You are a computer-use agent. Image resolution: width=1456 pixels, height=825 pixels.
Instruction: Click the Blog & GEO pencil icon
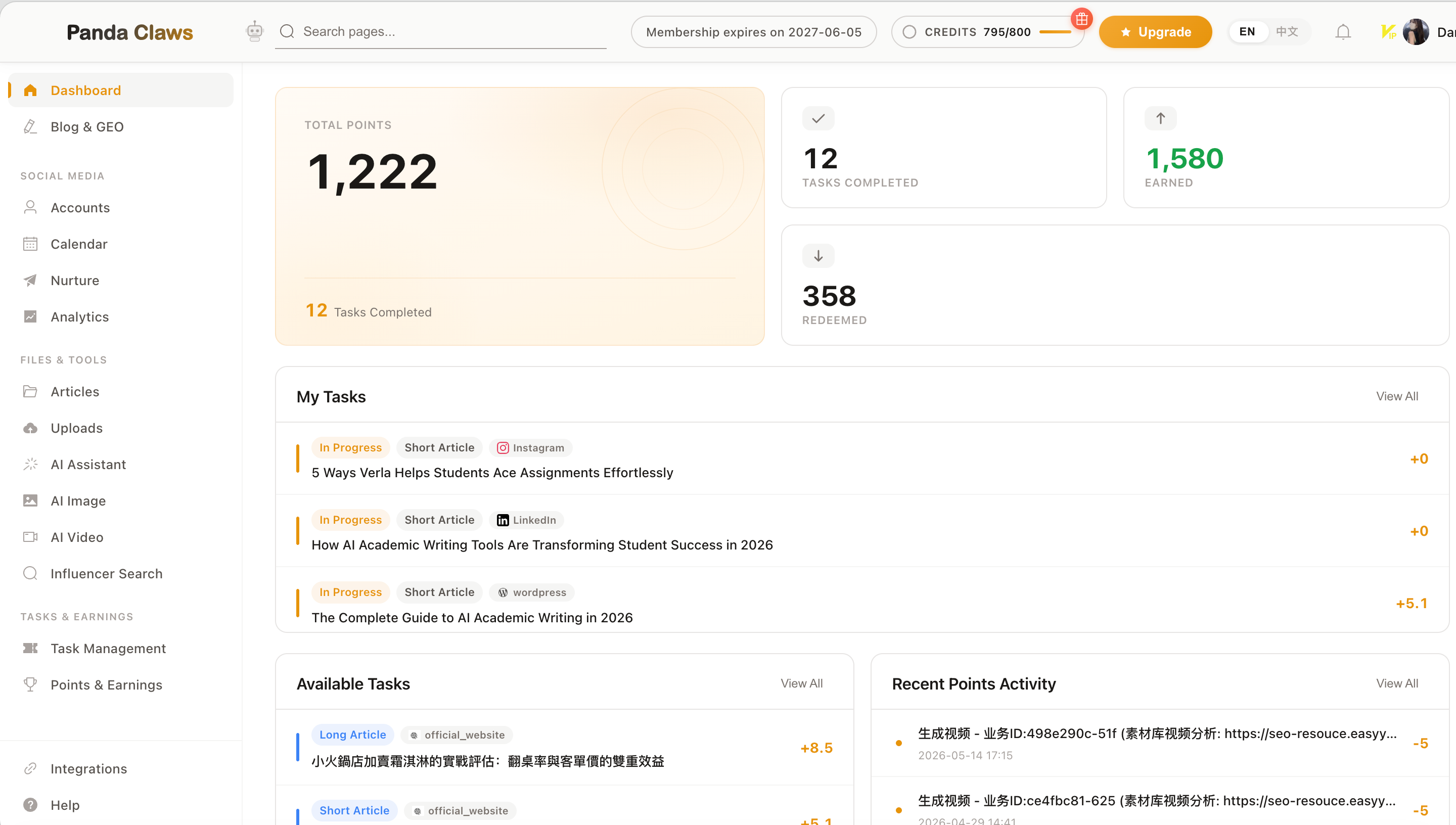pyautogui.click(x=31, y=126)
